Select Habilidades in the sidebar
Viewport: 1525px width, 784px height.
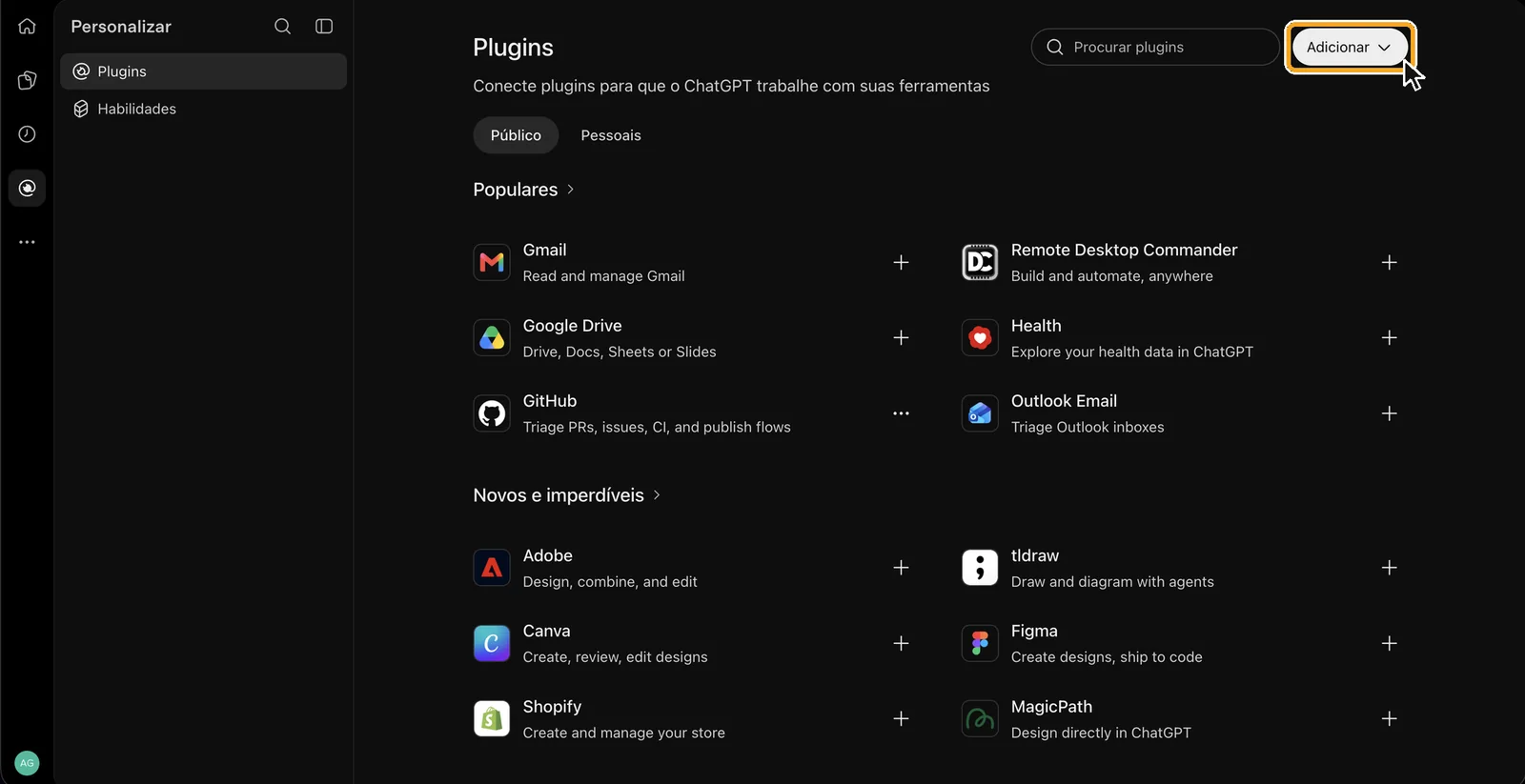coord(203,109)
